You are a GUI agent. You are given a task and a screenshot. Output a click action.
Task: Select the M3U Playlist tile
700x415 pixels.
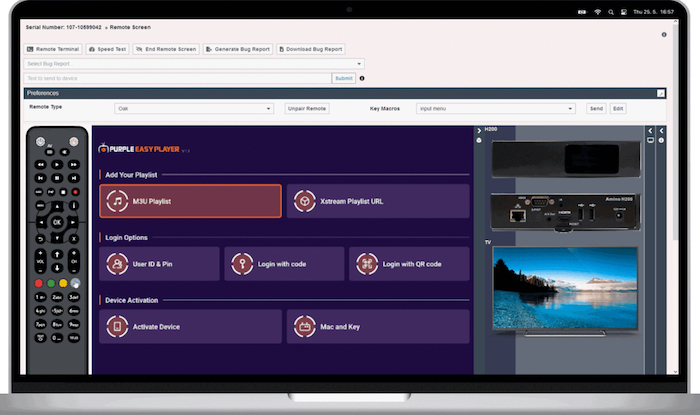click(191, 201)
